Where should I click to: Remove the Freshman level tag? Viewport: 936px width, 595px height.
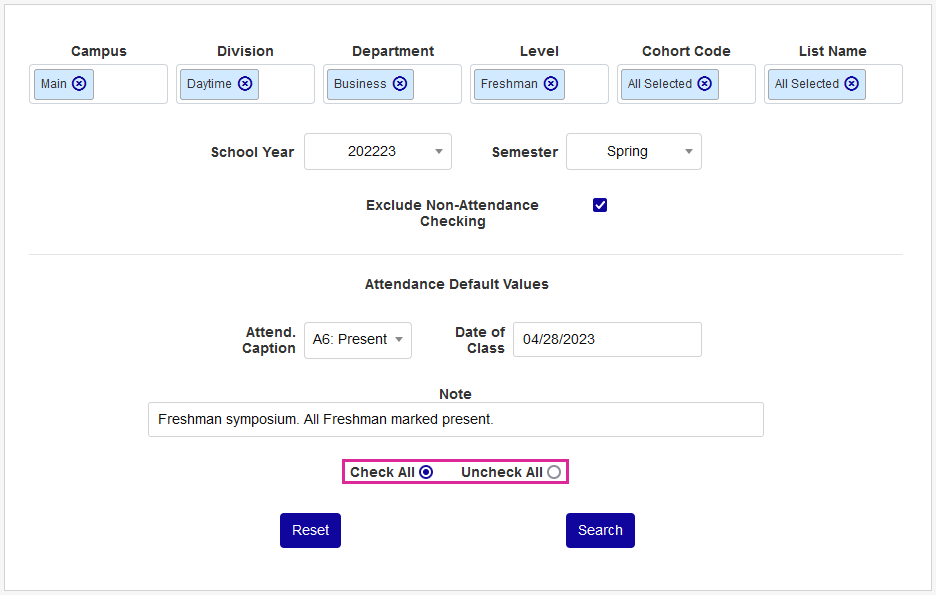coord(551,84)
